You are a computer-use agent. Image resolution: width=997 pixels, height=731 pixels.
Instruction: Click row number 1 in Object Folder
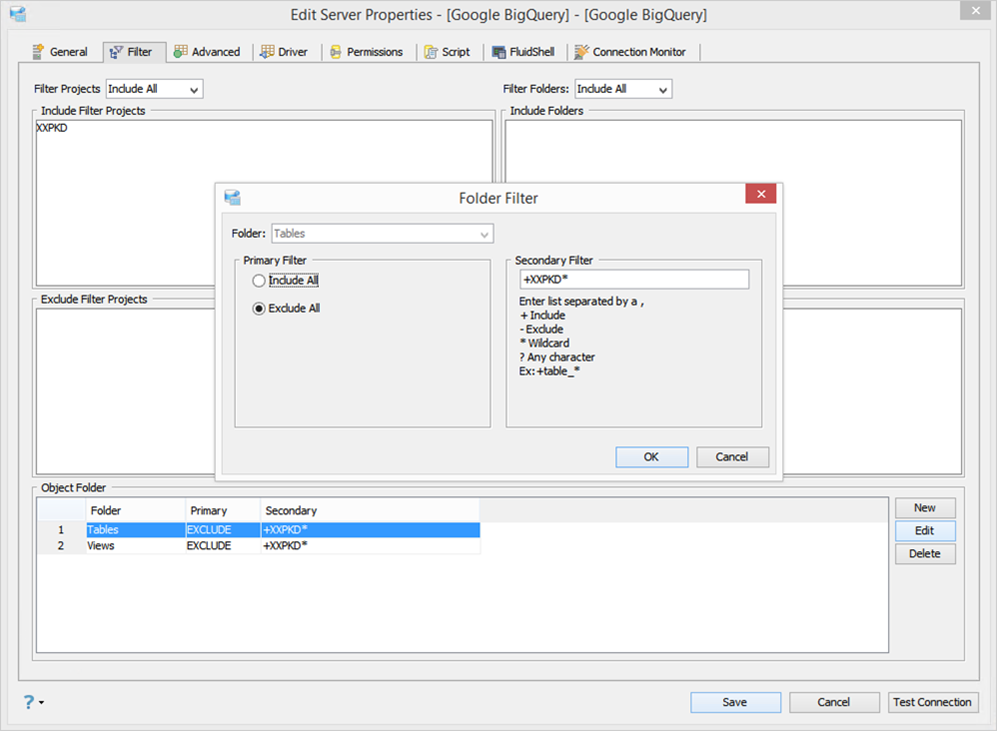(x=61, y=529)
